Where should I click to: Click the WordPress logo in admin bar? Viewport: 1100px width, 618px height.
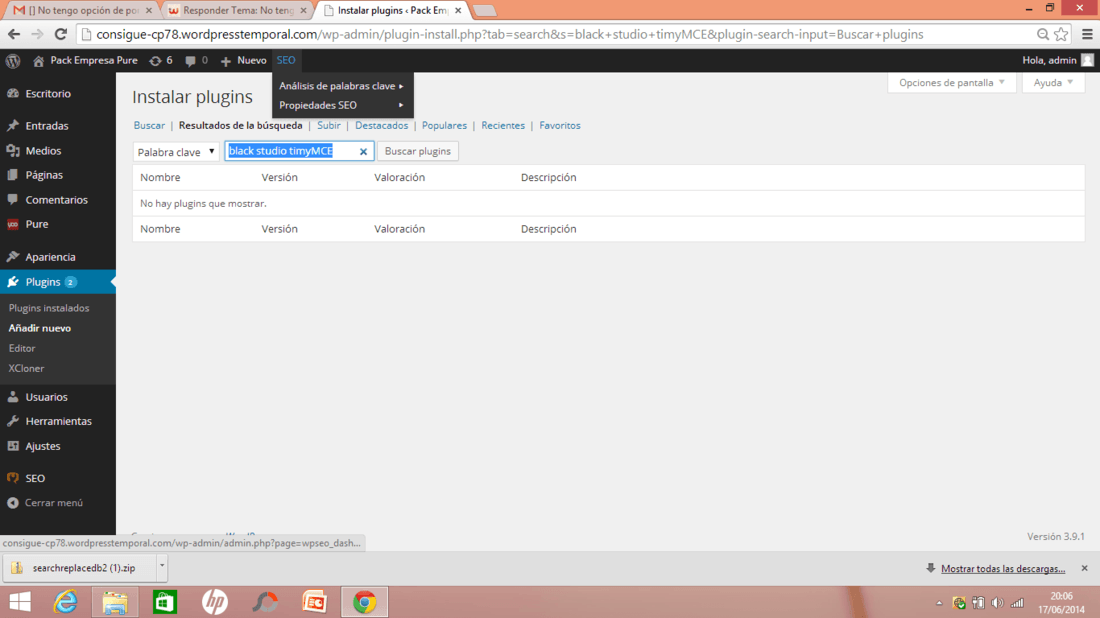(13, 60)
